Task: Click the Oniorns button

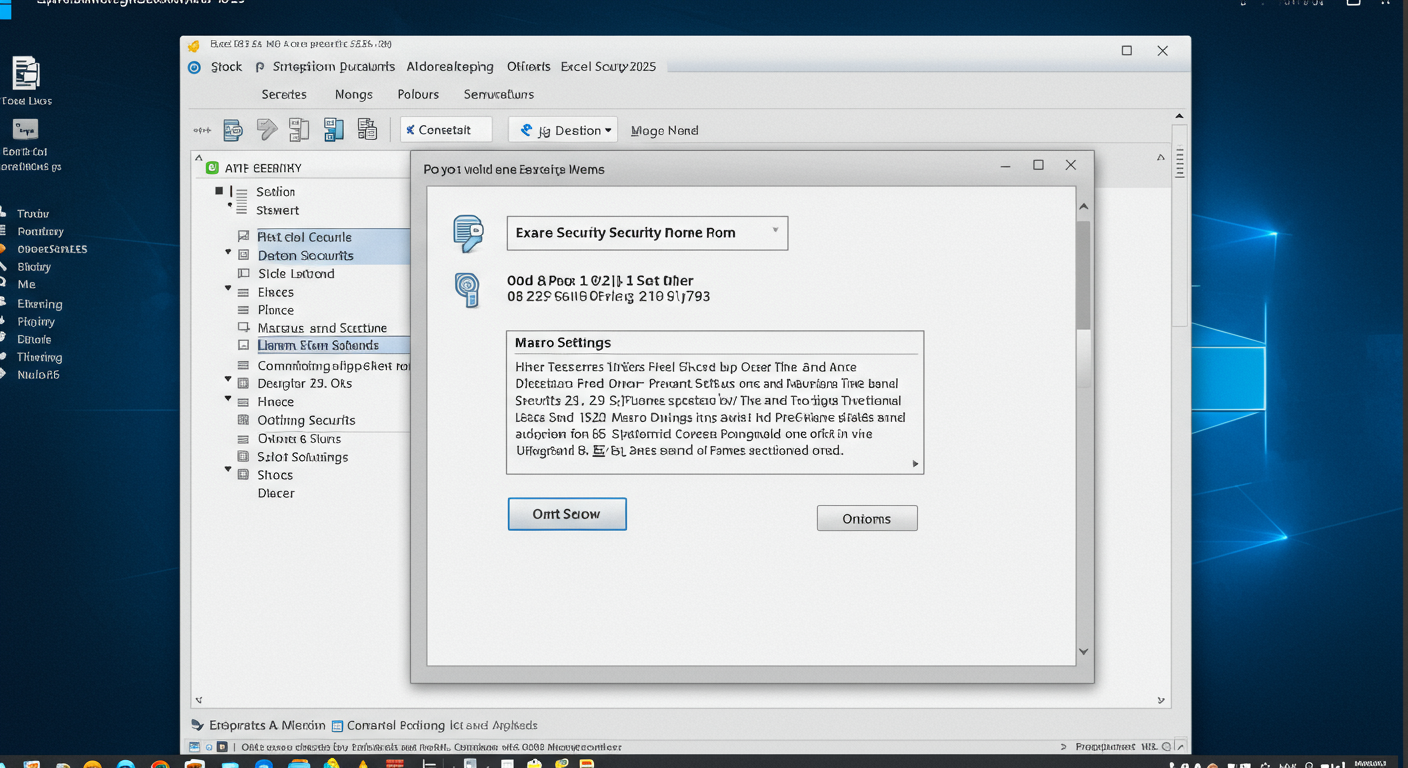Action: (867, 518)
